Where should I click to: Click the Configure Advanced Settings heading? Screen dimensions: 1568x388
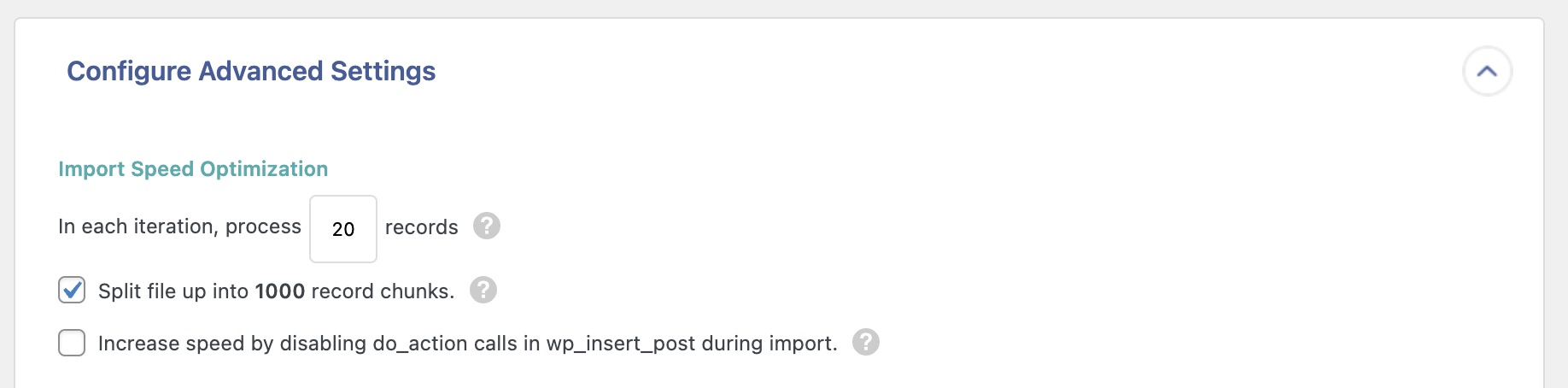pyautogui.click(x=251, y=71)
